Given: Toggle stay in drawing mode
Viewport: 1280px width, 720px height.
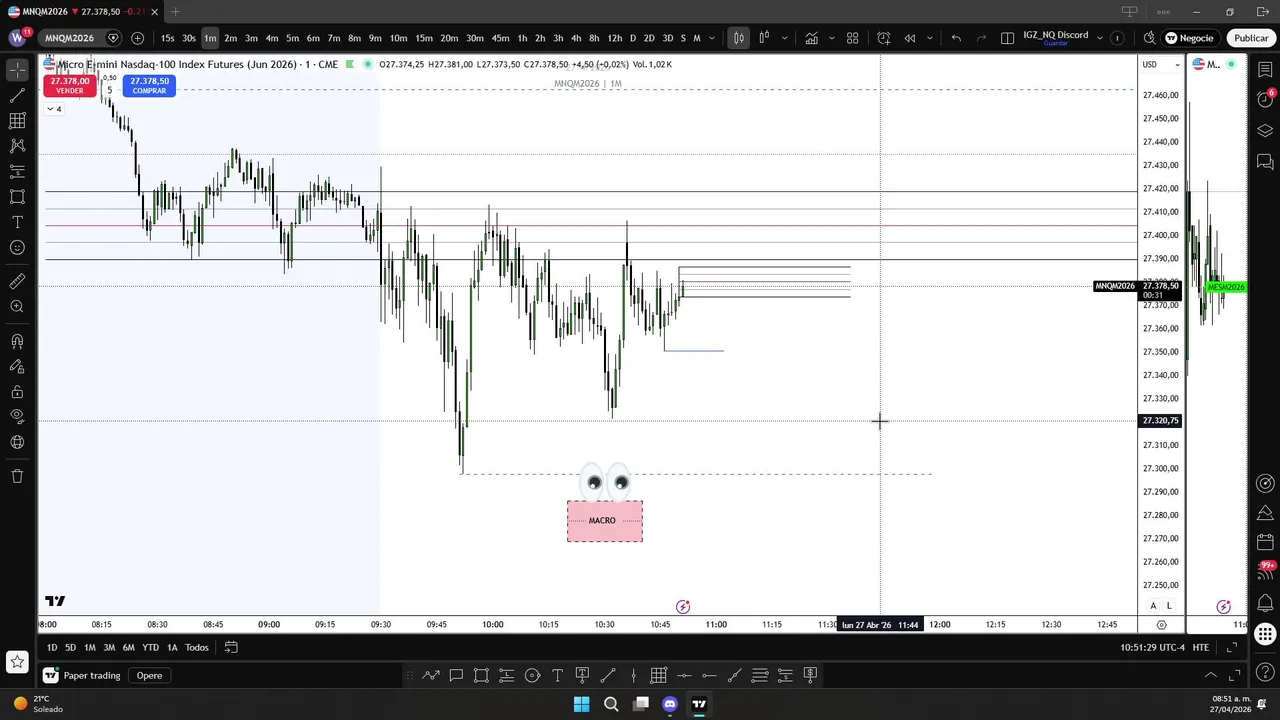Looking at the screenshot, I should click(17, 367).
